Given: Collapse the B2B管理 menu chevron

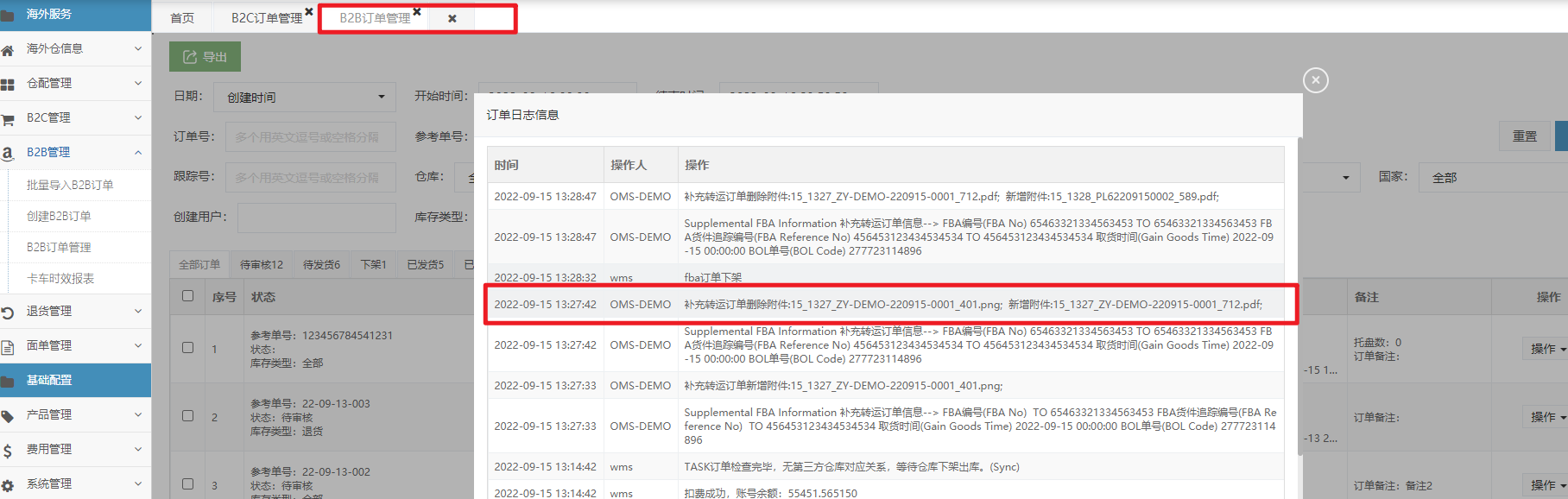Looking at the screenshot, I should click(138, 153).
